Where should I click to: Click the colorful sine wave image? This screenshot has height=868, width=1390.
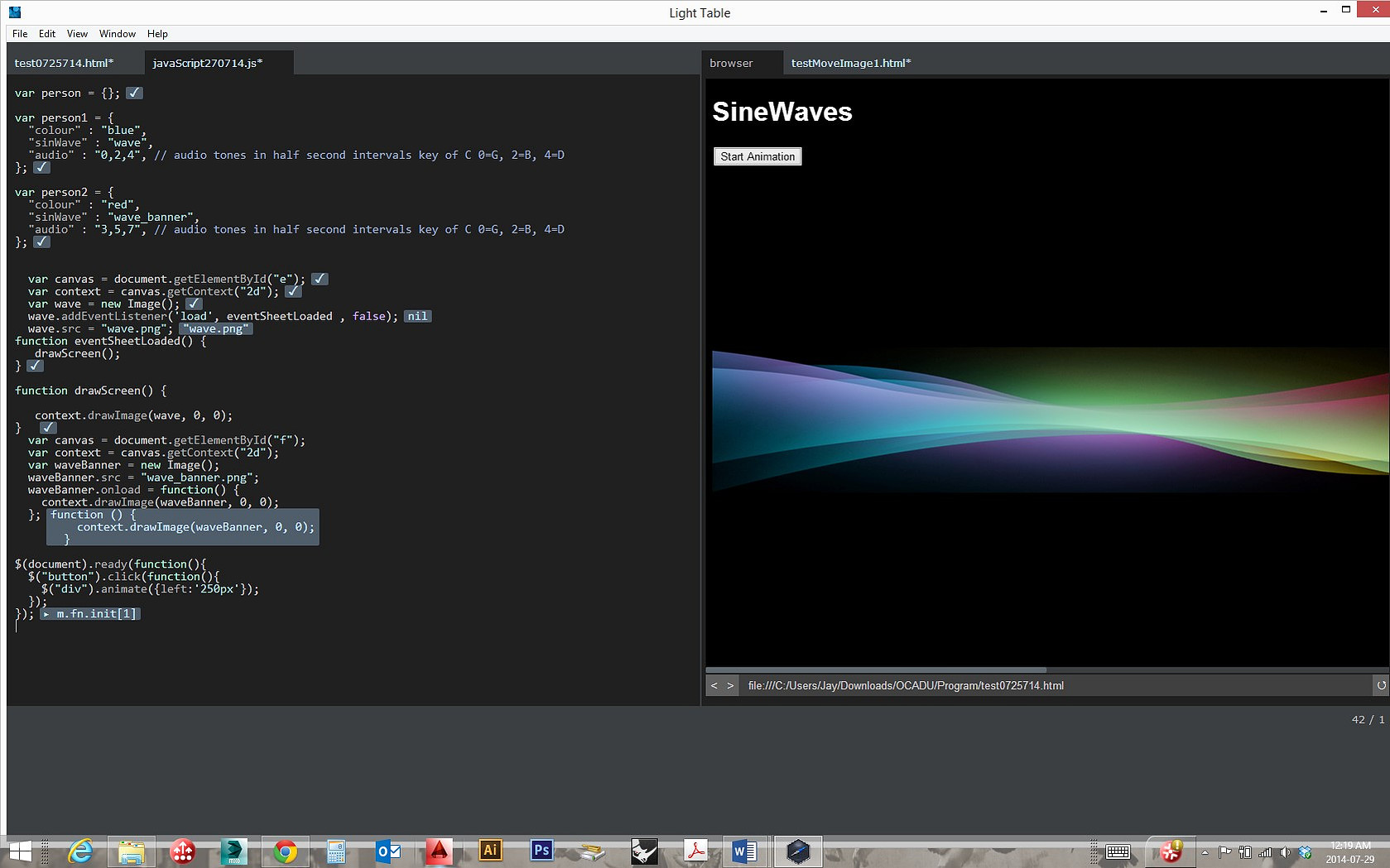(x=1051, y=420)
